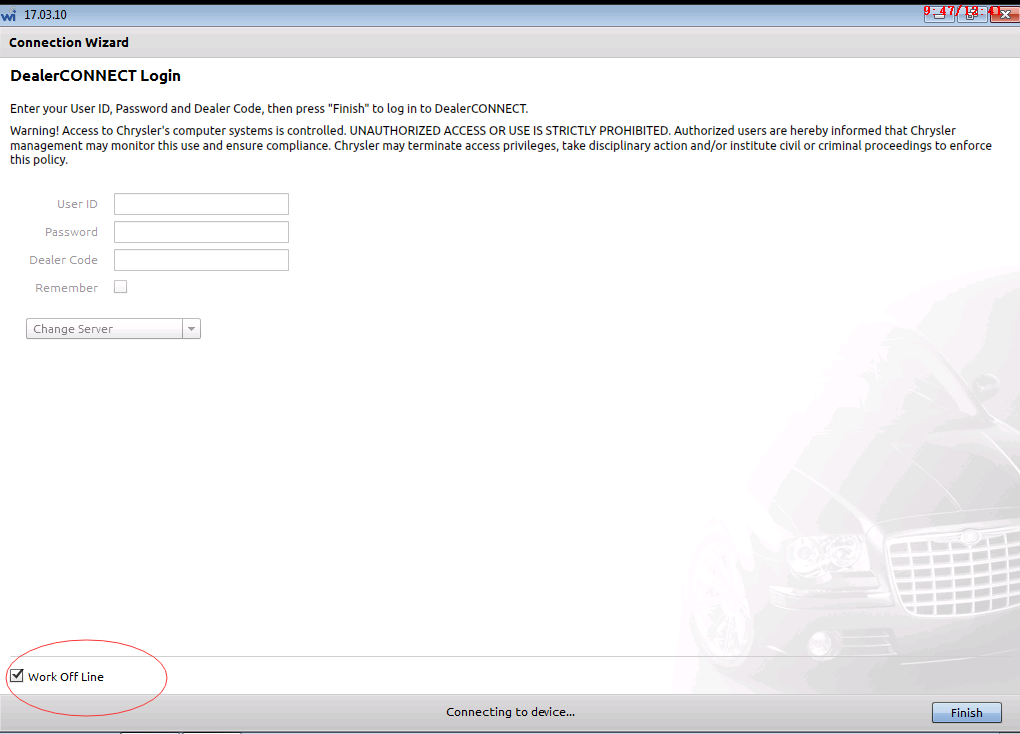Click the 'Work Off Line' label text
The height and width of the screenshot is (734, 1020).
[x=66, y=677]
